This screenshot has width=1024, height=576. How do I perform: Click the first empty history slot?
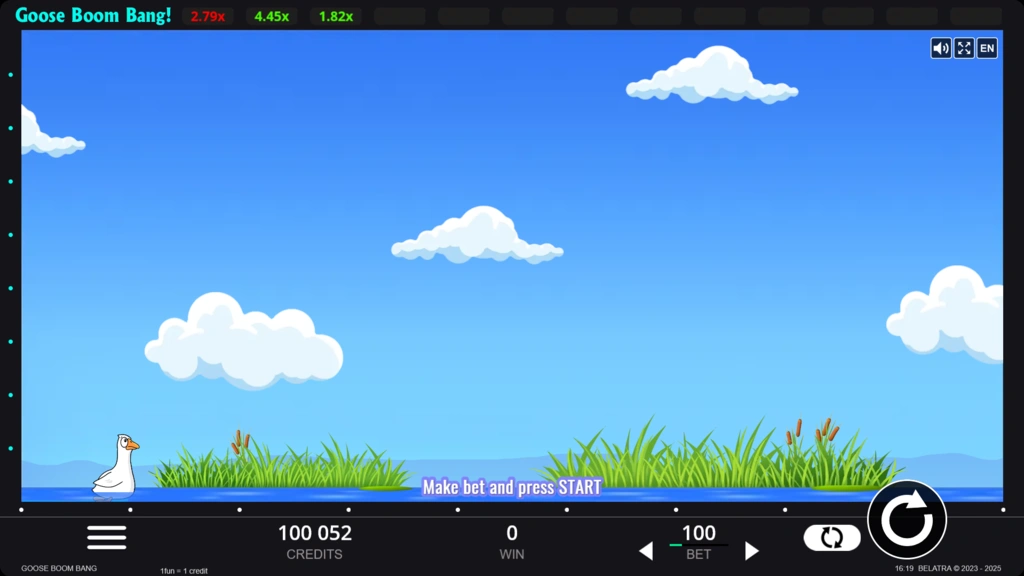(x=399, y=16)
